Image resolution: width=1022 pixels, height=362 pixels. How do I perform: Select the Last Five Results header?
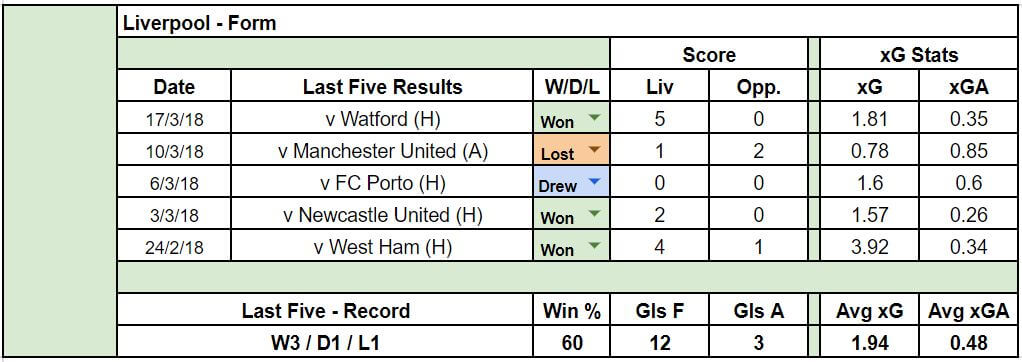[383, 87]
